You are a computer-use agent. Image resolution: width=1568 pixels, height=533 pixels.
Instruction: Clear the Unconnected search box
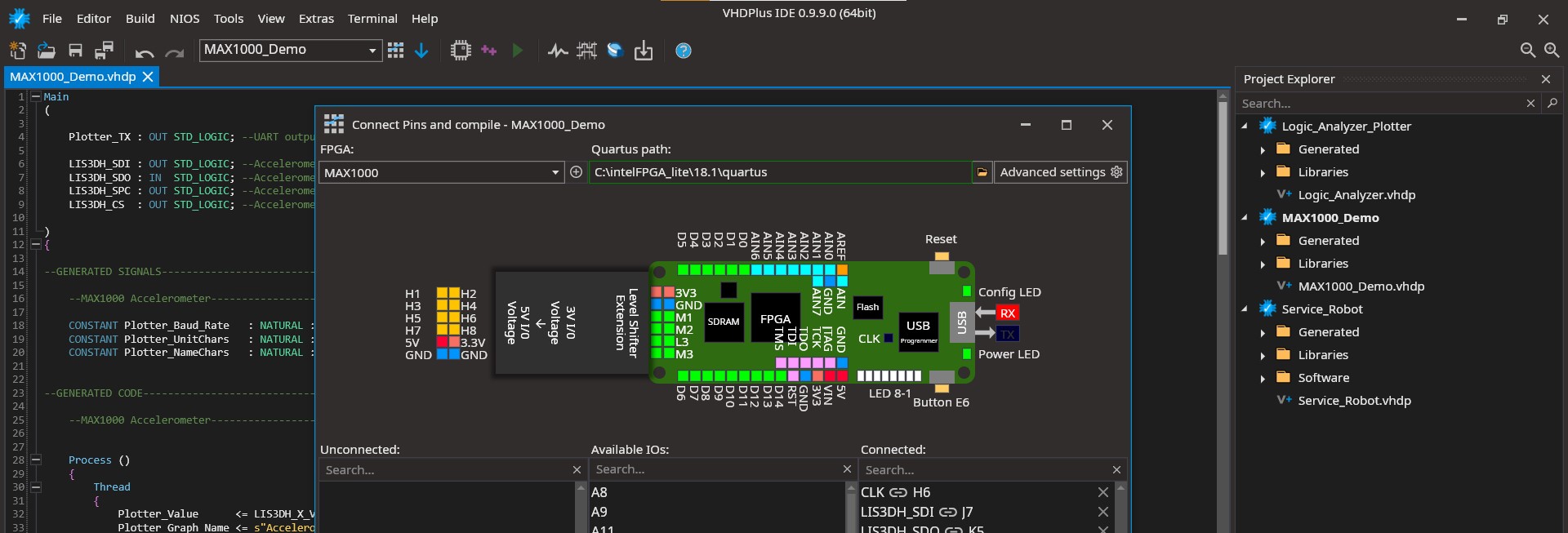tap(577, 470)
